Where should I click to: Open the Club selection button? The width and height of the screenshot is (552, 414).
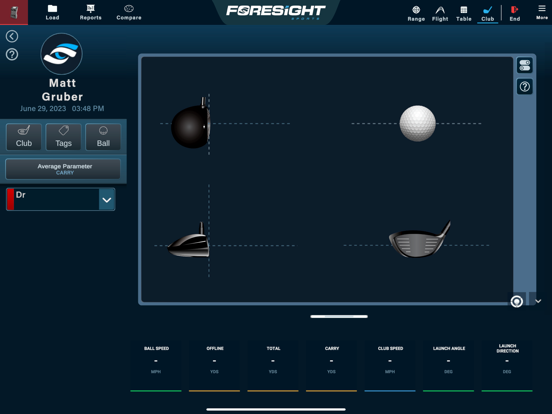click(24, 137)
